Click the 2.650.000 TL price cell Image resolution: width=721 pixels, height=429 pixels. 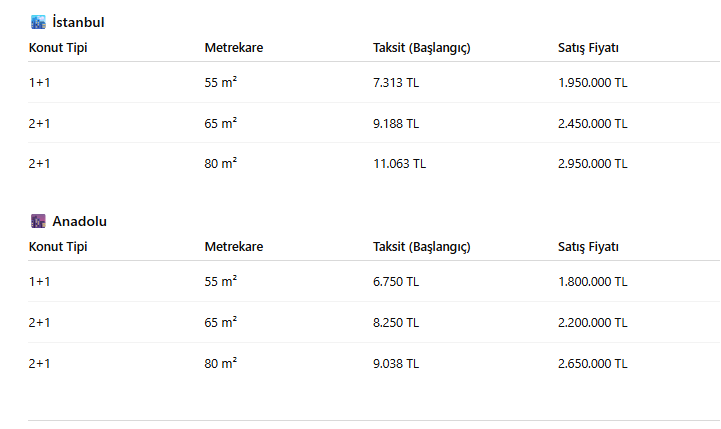pos(593,363)
